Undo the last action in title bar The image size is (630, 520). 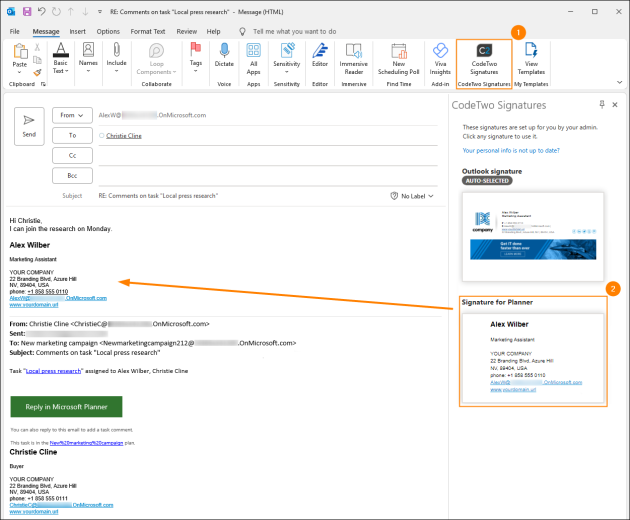[x=41, y=12]
